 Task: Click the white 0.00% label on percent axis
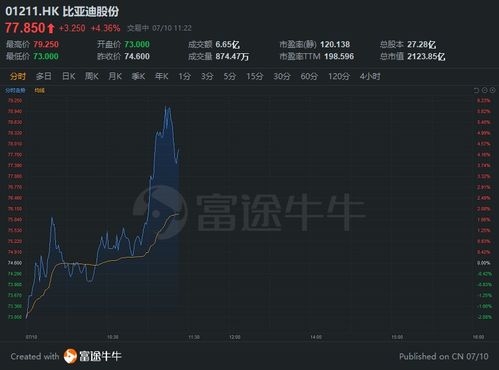coord(484,263)
